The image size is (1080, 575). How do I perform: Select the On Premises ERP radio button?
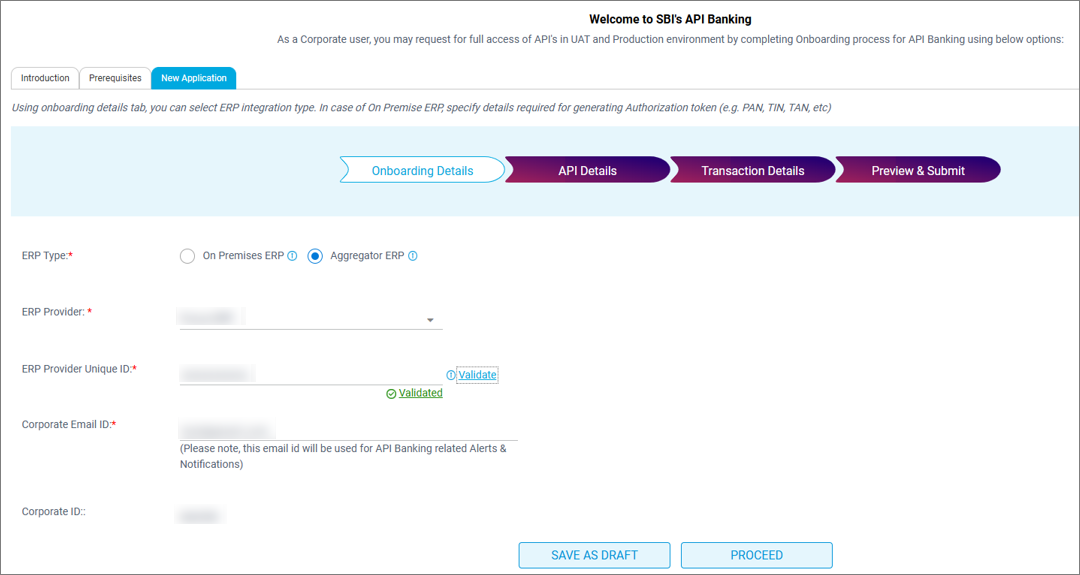pyautogui.click(x=187, y=256)
